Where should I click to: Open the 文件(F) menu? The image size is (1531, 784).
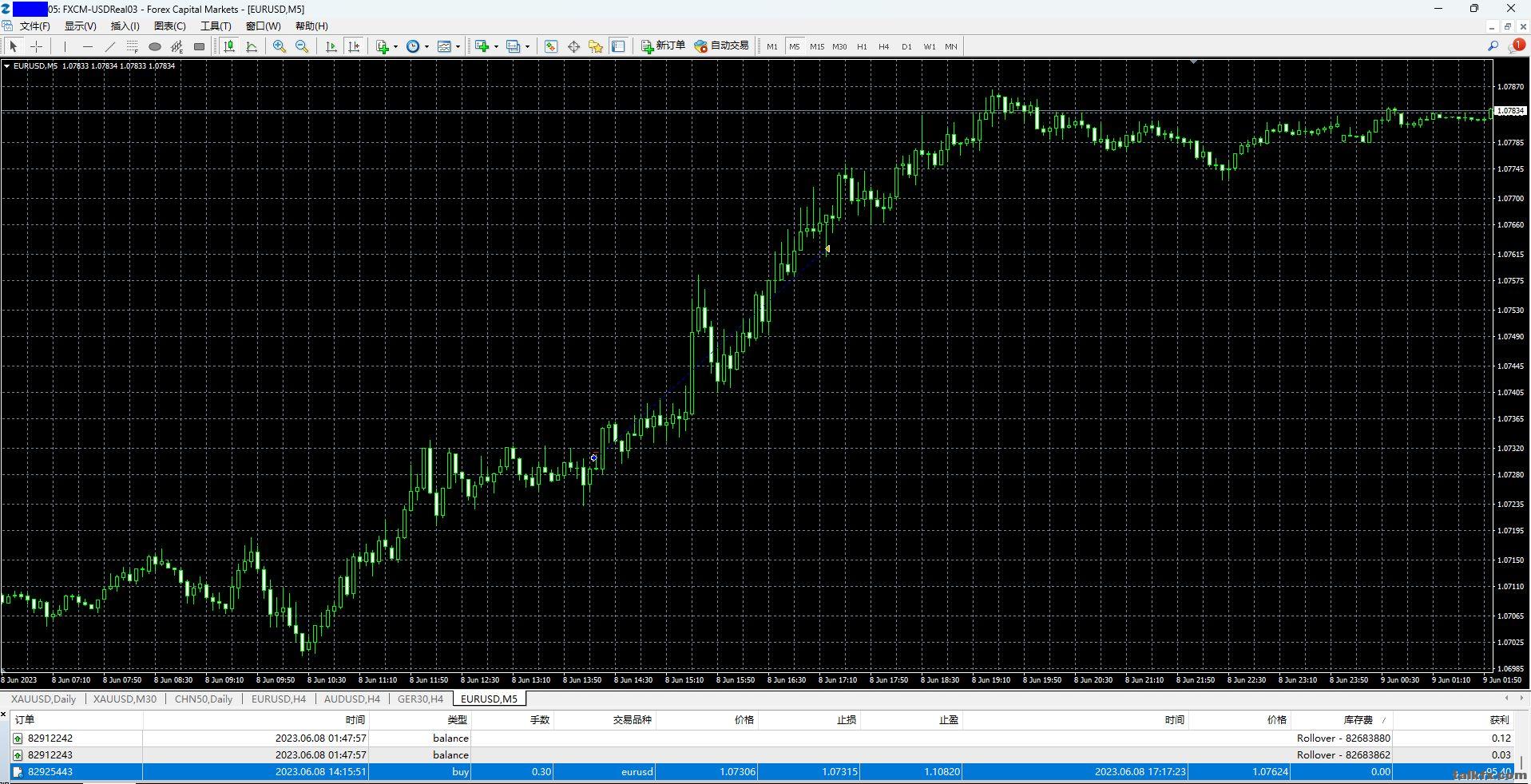point(35,26)
